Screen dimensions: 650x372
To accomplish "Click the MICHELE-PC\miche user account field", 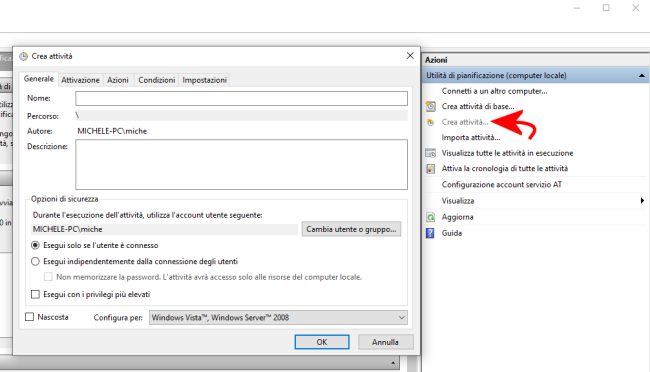I will coord(165,229).
